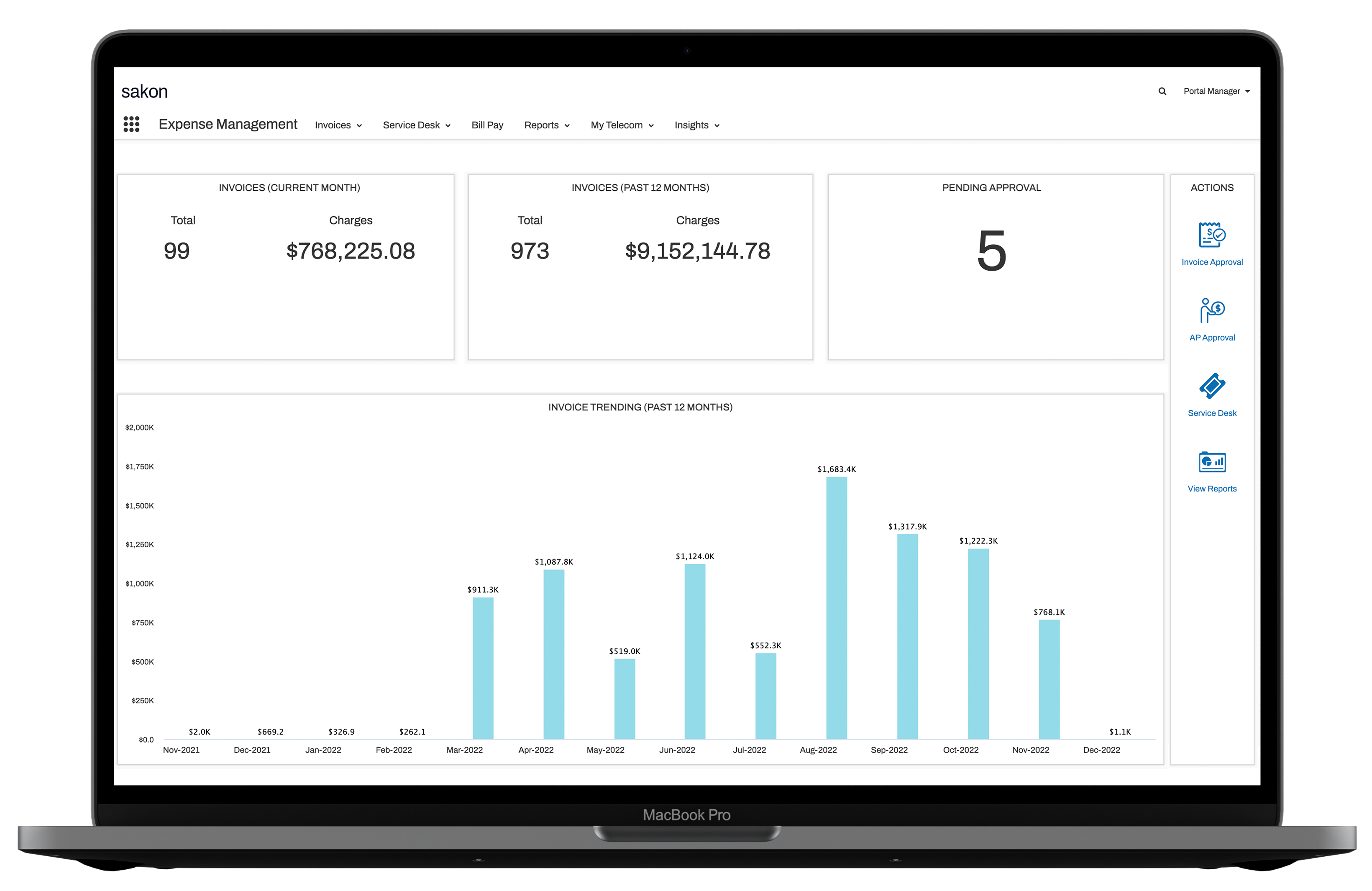Open the Portal Manager account dropdown

click(x=1216, y=91)
